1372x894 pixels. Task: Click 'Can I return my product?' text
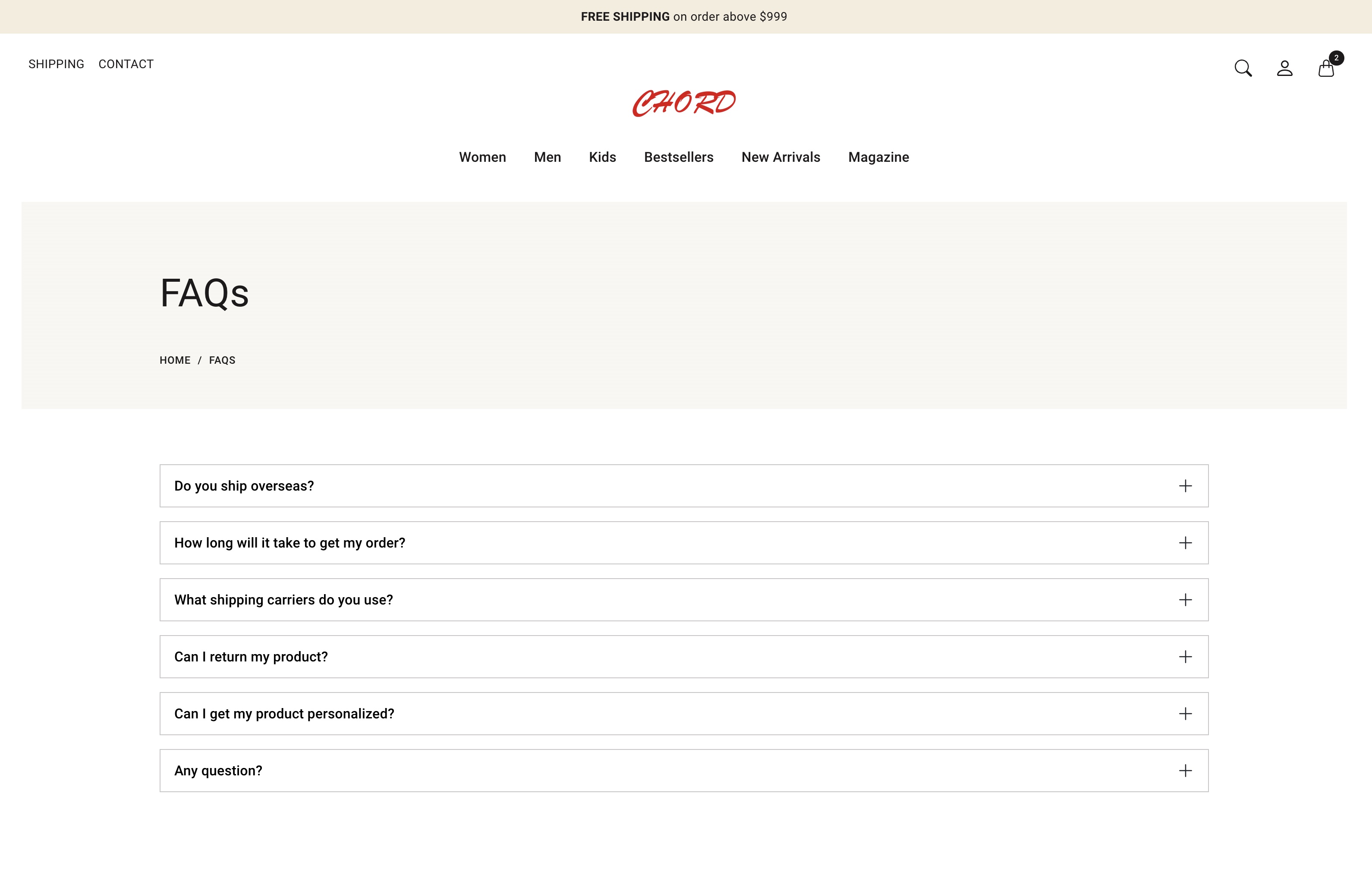[x=251, y=657]
